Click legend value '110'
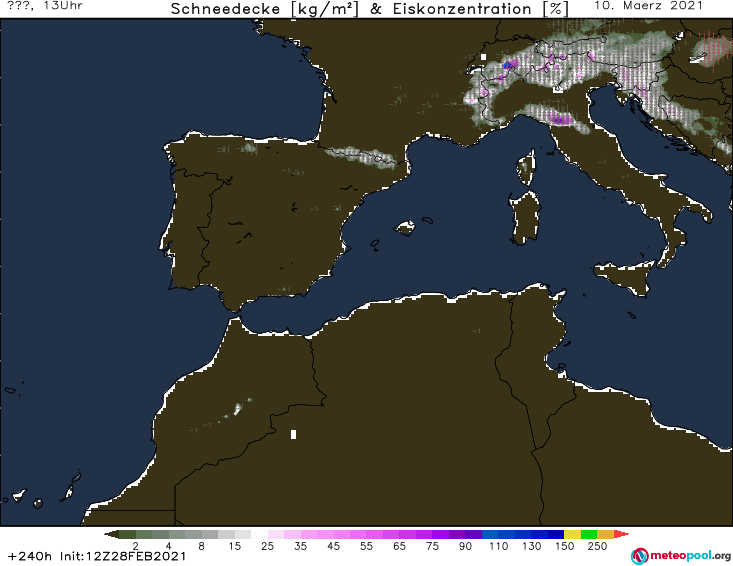 point(498,545)
